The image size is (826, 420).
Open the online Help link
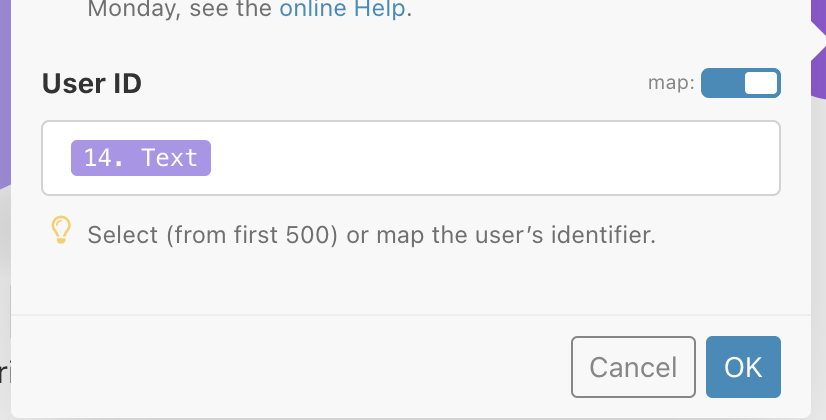(x=342, y=8)
